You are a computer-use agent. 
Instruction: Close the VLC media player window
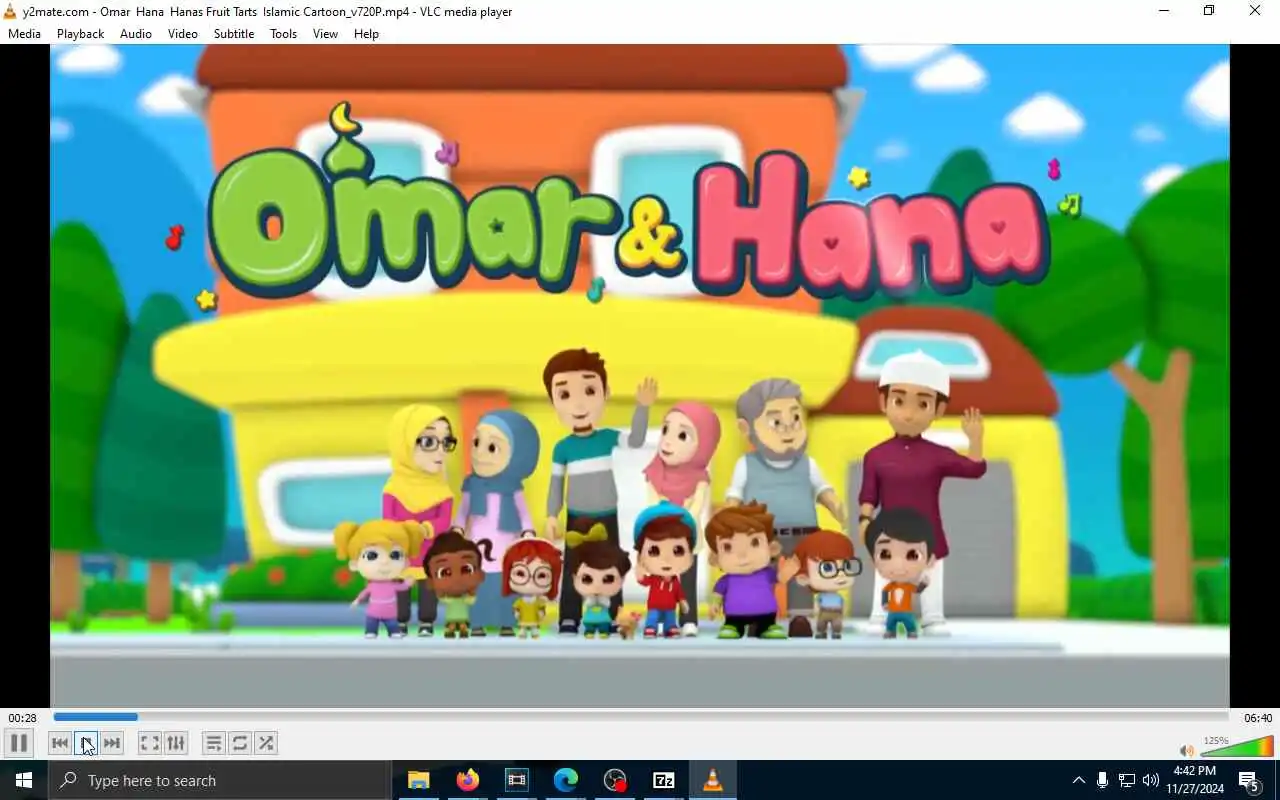tap(1255, 11)
